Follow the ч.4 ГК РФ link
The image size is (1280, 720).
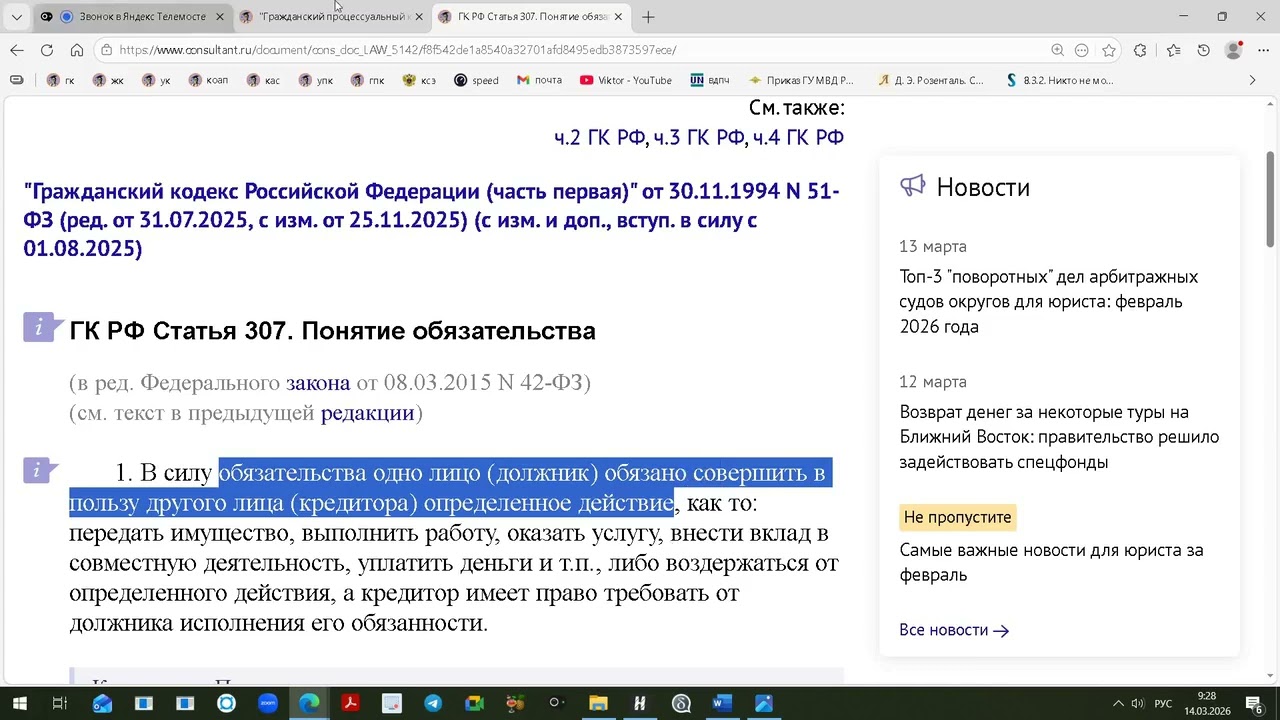(798, 137)
